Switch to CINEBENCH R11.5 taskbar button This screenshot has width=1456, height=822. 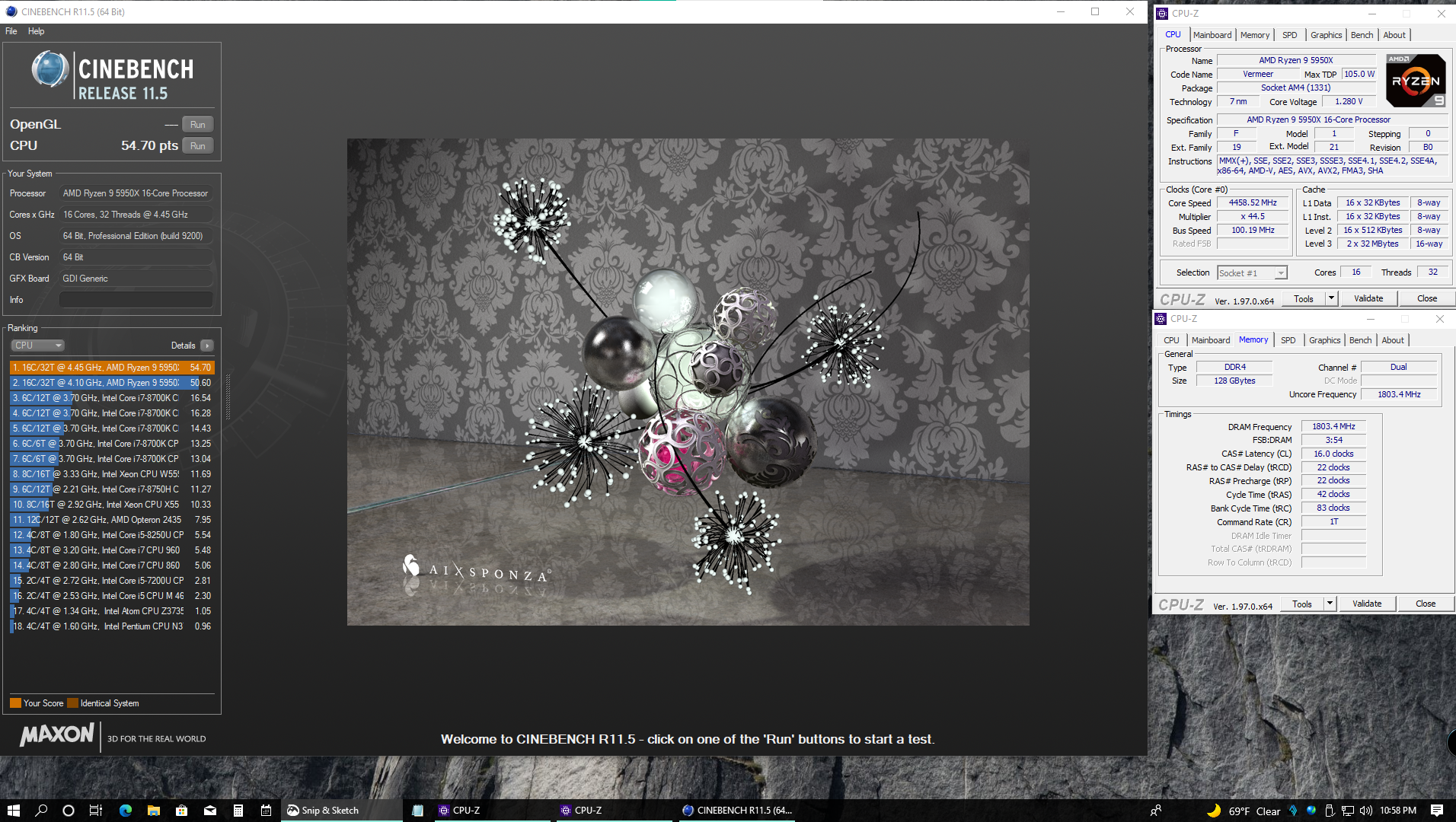coord(737,811)
